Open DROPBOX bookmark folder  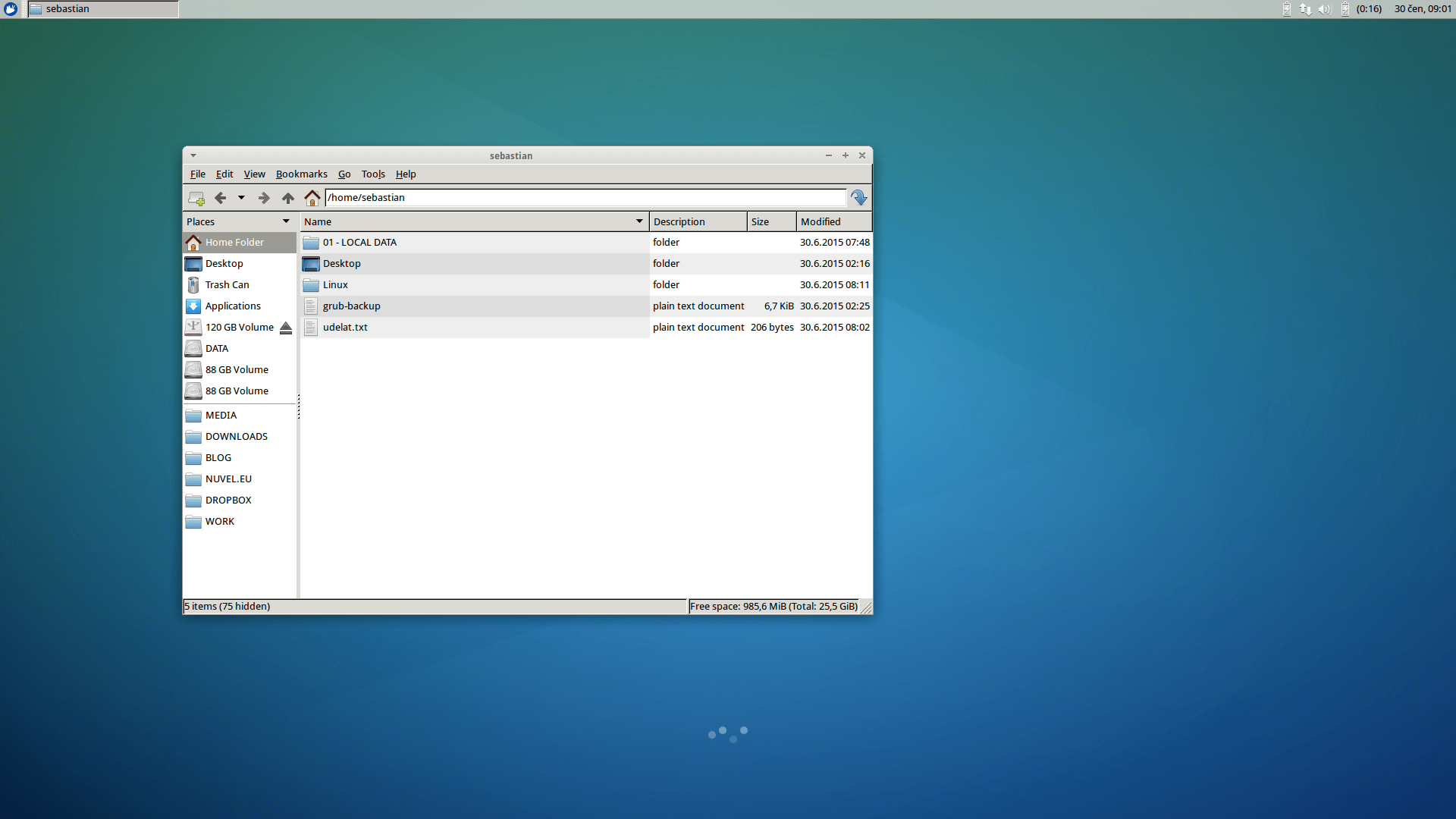tap(240, 500)
